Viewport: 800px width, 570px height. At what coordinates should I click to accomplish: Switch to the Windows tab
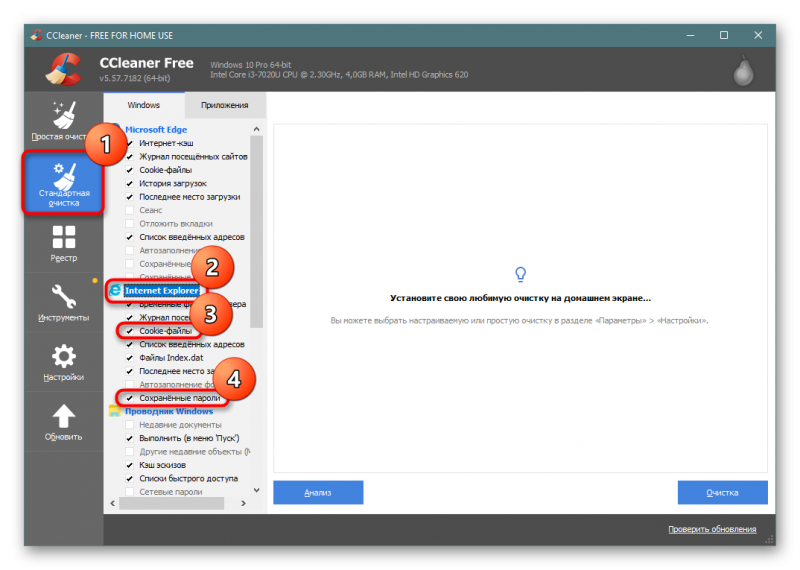(144, 105)
